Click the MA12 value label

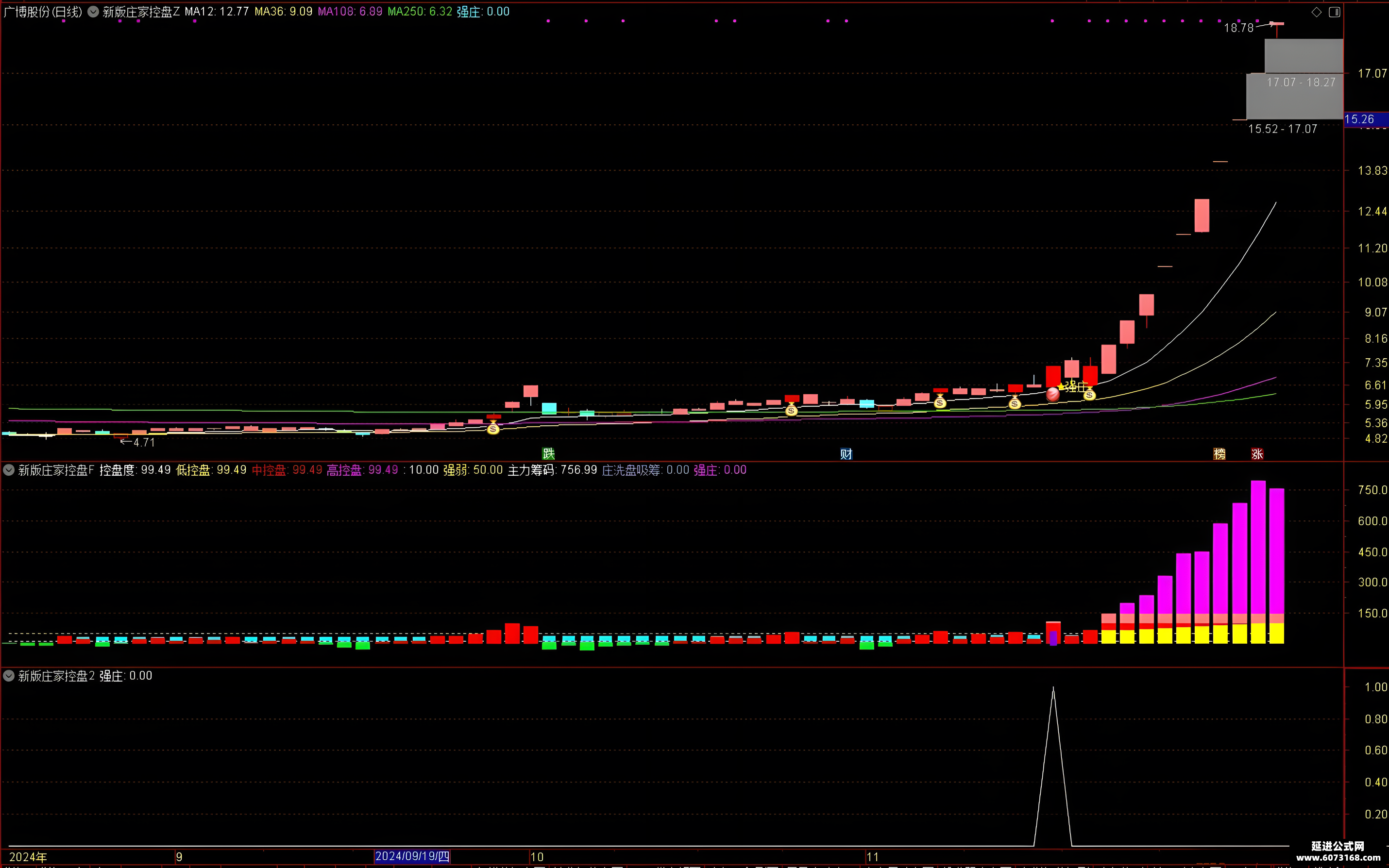217,12
